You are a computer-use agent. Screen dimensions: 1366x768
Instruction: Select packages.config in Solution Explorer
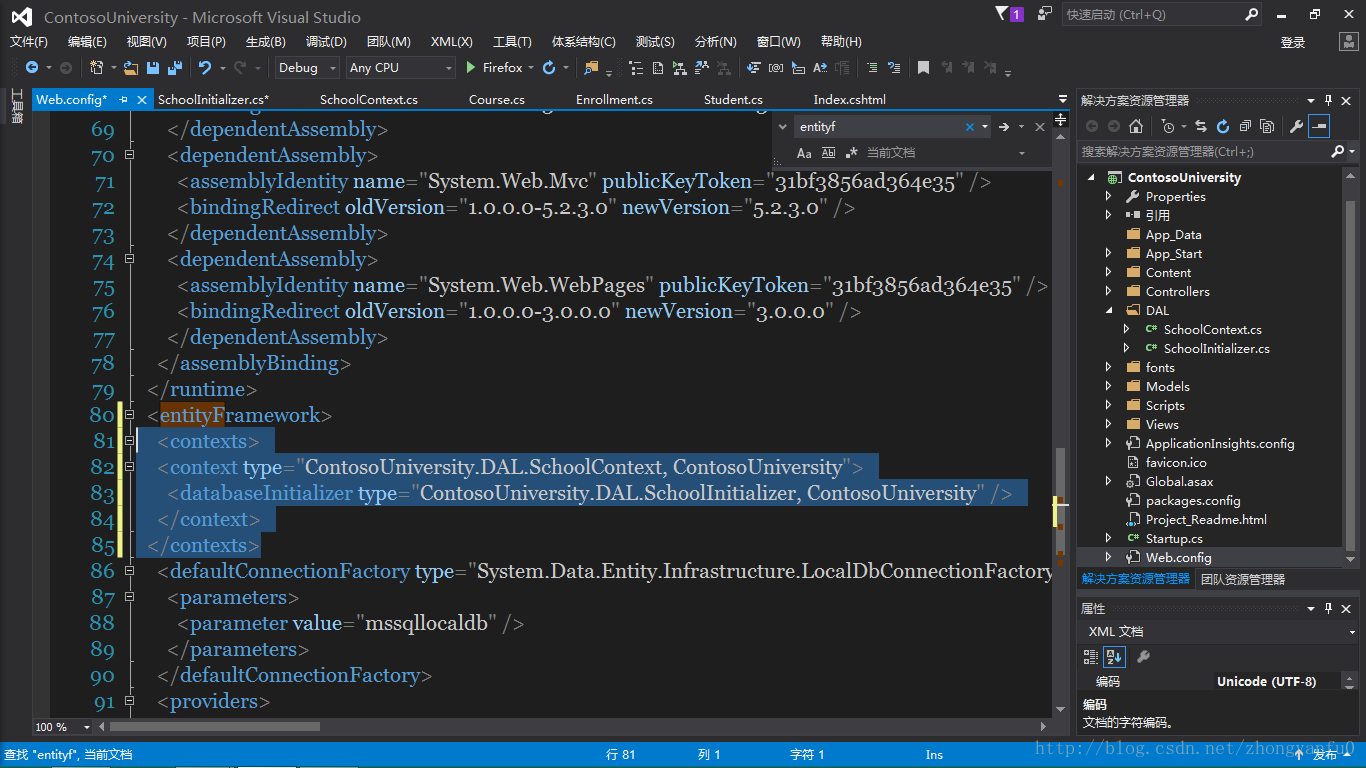1193,501
